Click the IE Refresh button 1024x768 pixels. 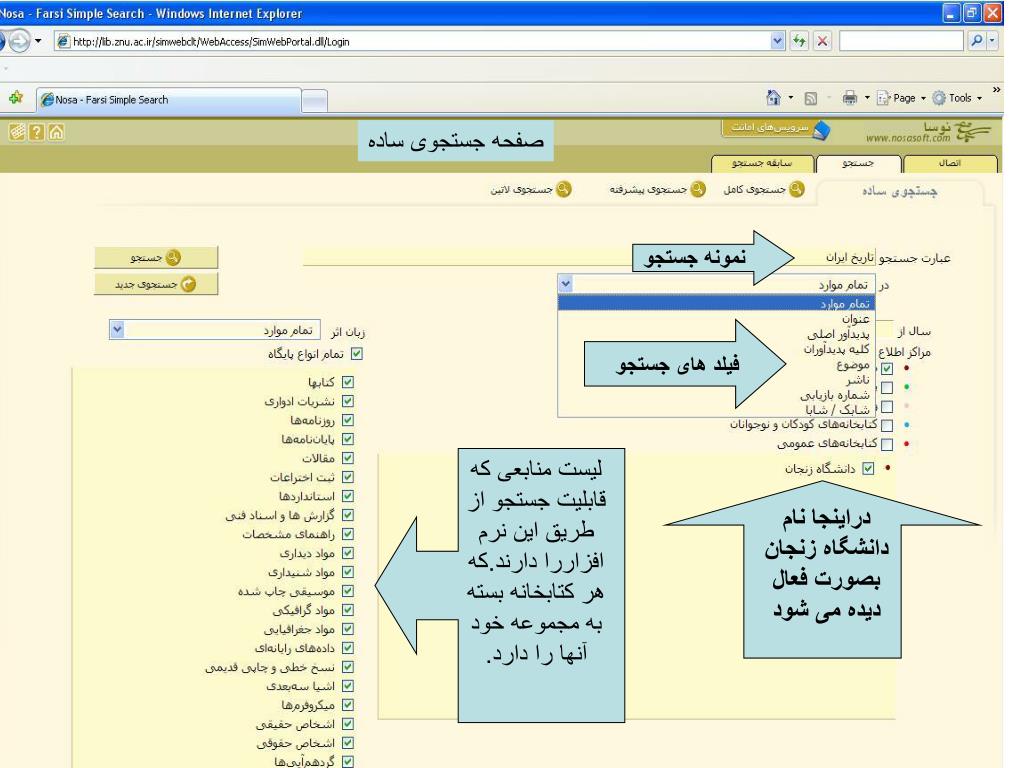click(x=799, y=41)
